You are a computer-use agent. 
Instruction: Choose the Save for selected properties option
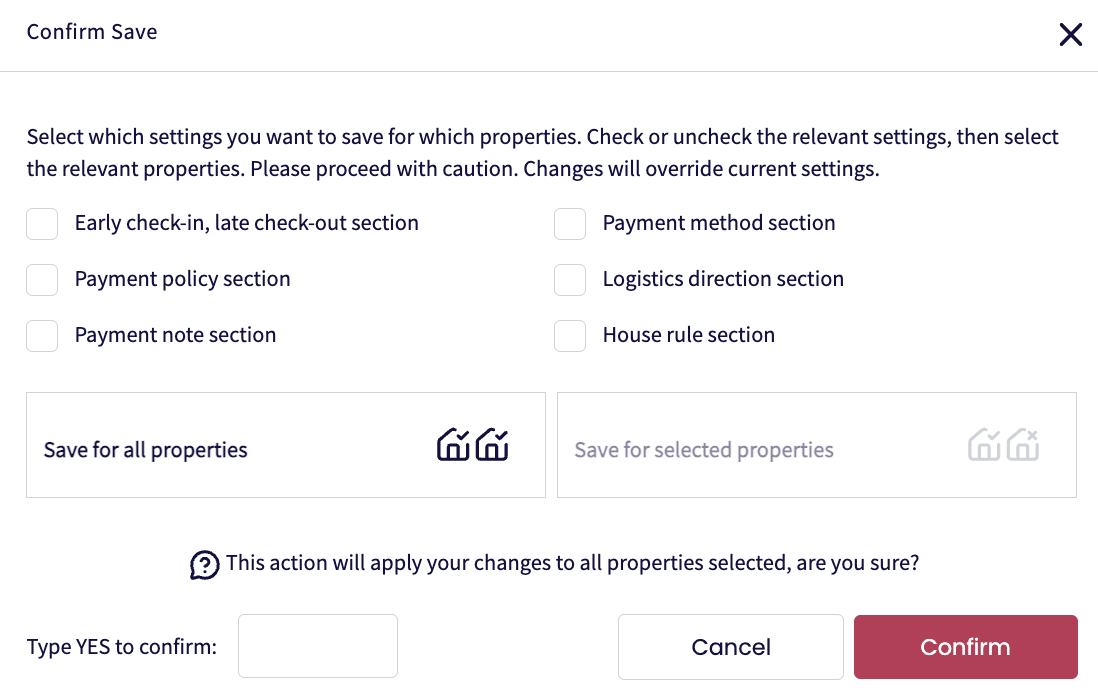point(704,450)
